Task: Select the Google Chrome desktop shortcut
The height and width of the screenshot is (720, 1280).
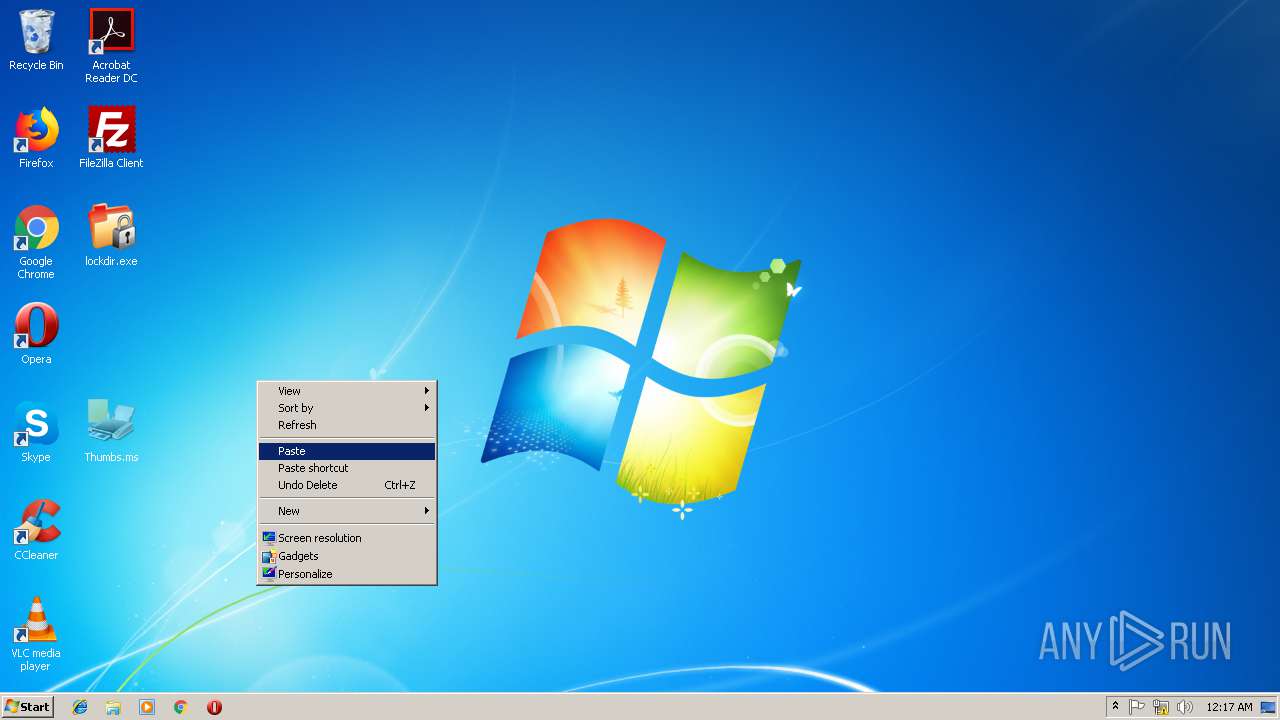Action: (36, 242)
